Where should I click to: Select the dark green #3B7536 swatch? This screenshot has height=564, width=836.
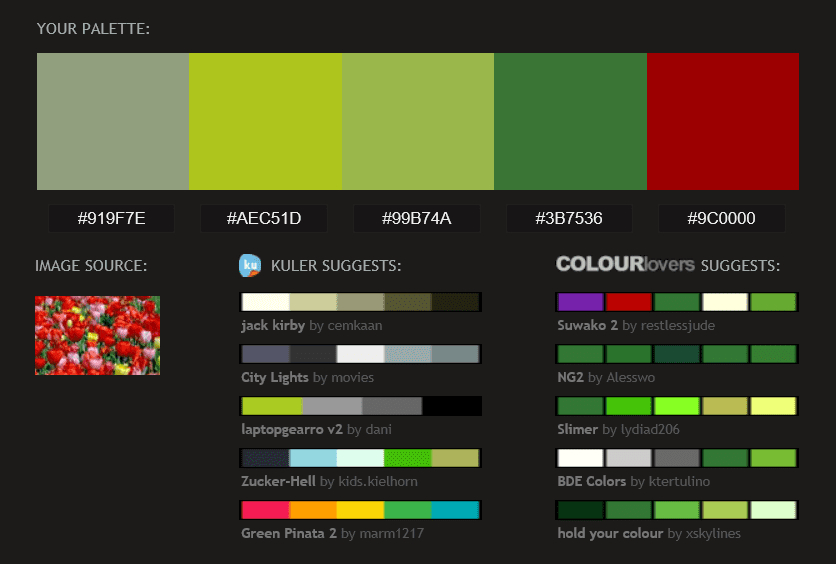[570, 121]
